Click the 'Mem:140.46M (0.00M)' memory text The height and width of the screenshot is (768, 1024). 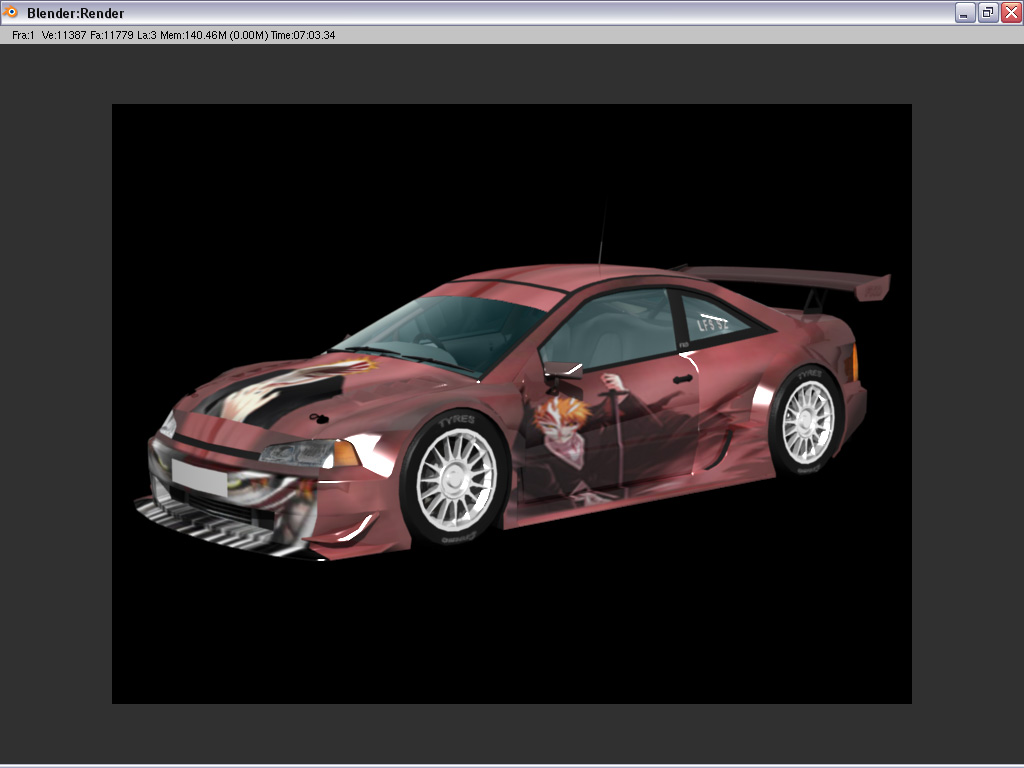pos(214,35)
